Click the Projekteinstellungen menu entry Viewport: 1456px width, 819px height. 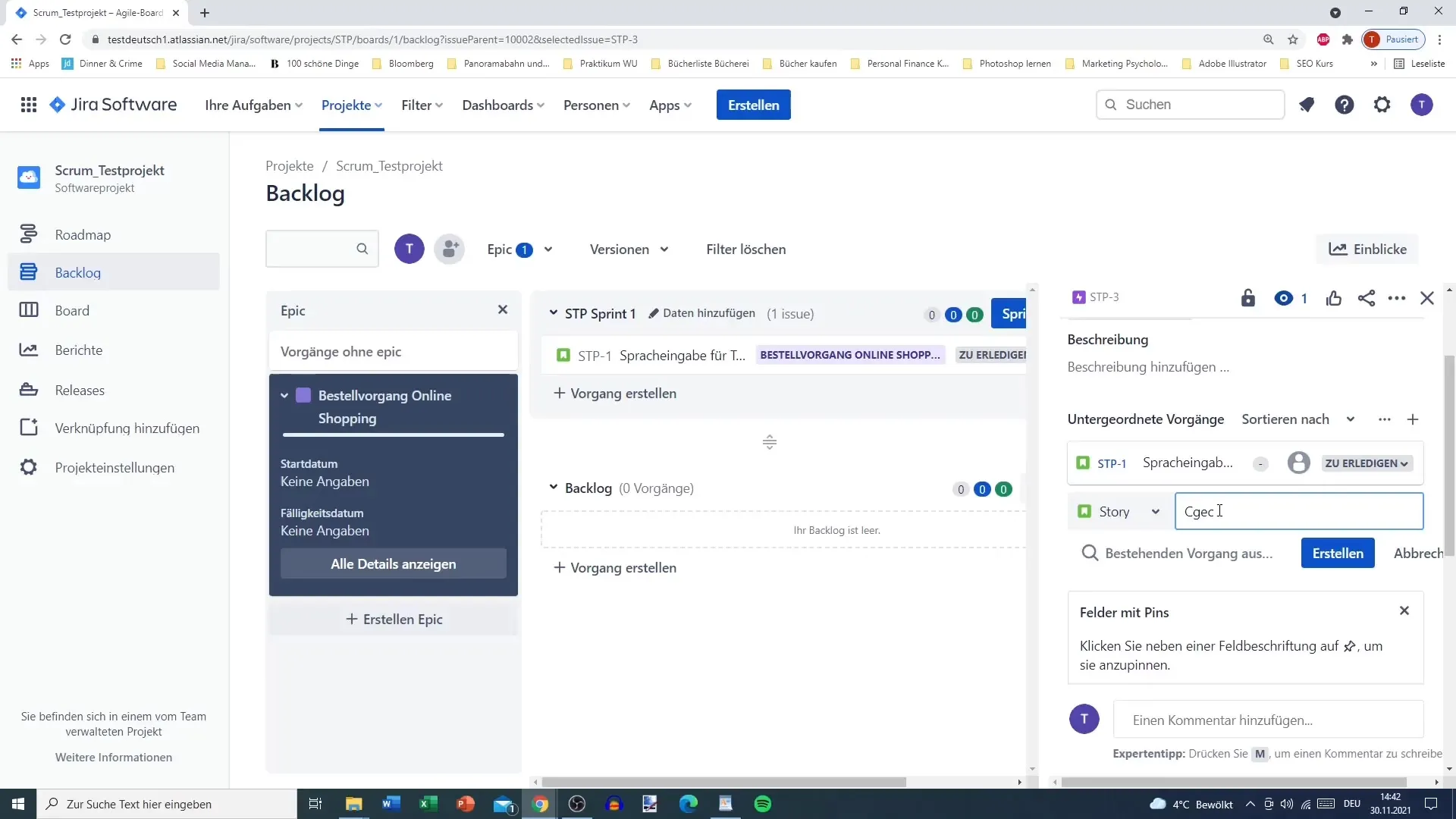tap(115, 467)
